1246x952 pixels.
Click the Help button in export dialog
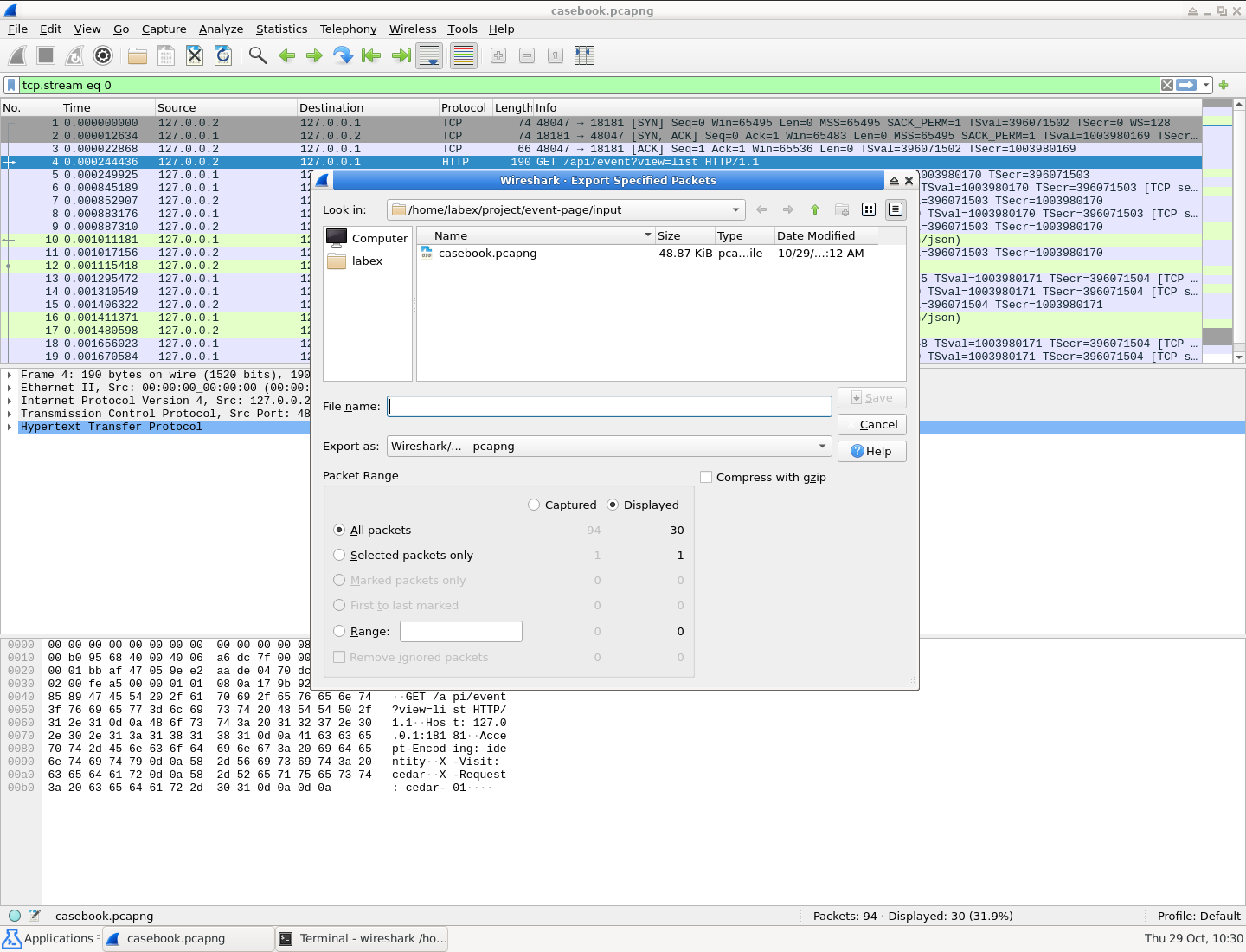click(872, 451)
